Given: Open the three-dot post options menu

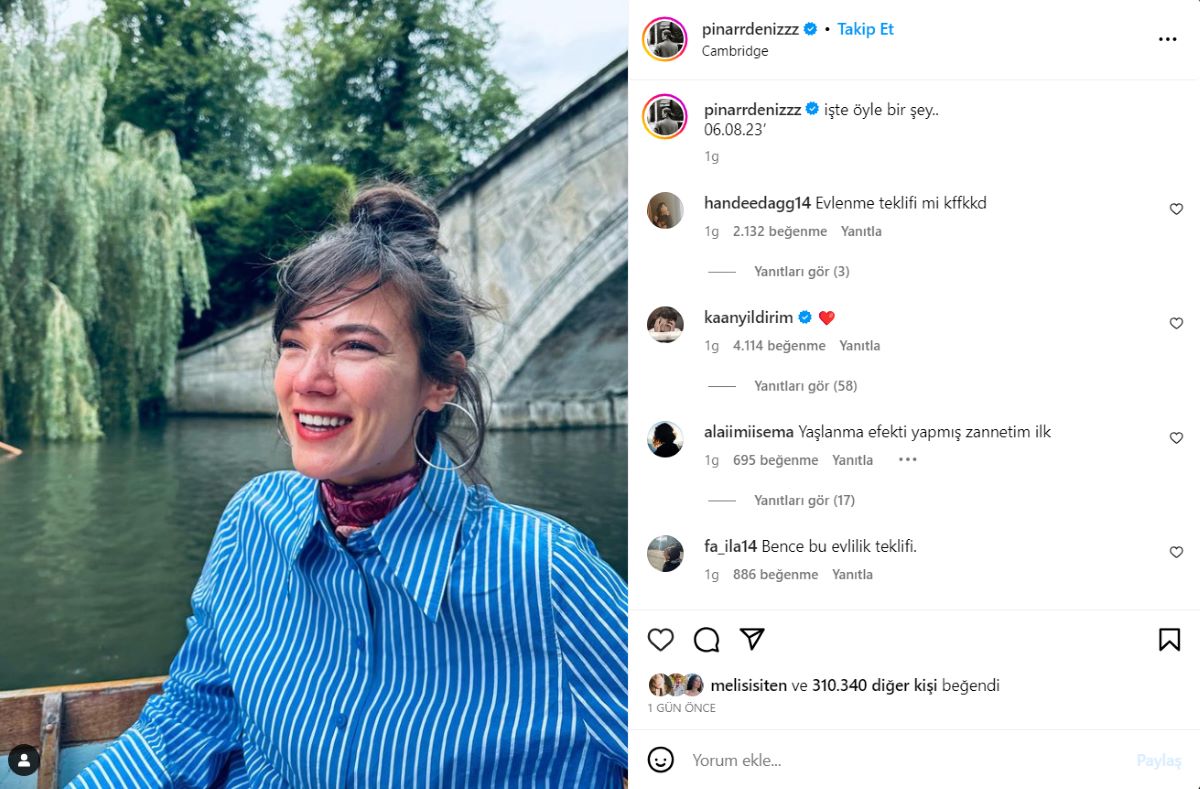Looking at the screenshot, I should [x=1167, y=40].
